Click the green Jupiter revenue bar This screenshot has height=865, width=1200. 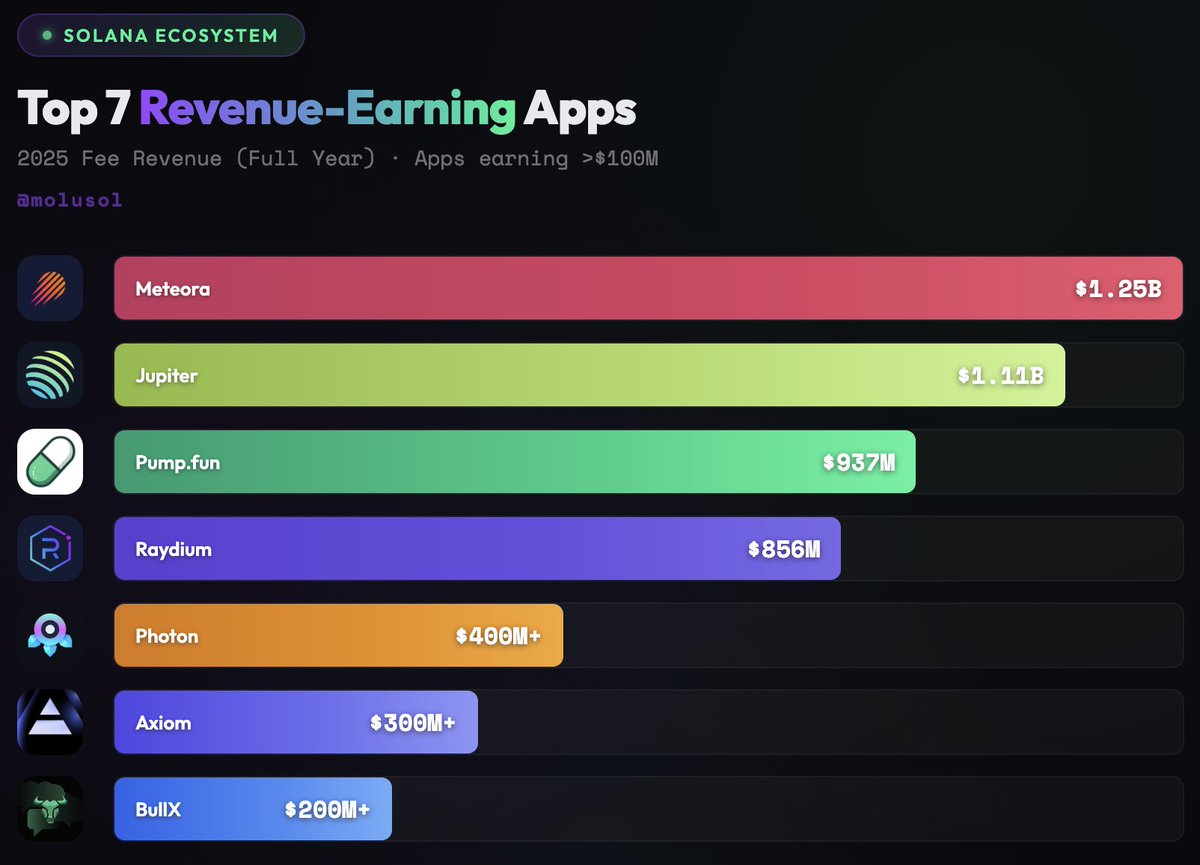590,375
